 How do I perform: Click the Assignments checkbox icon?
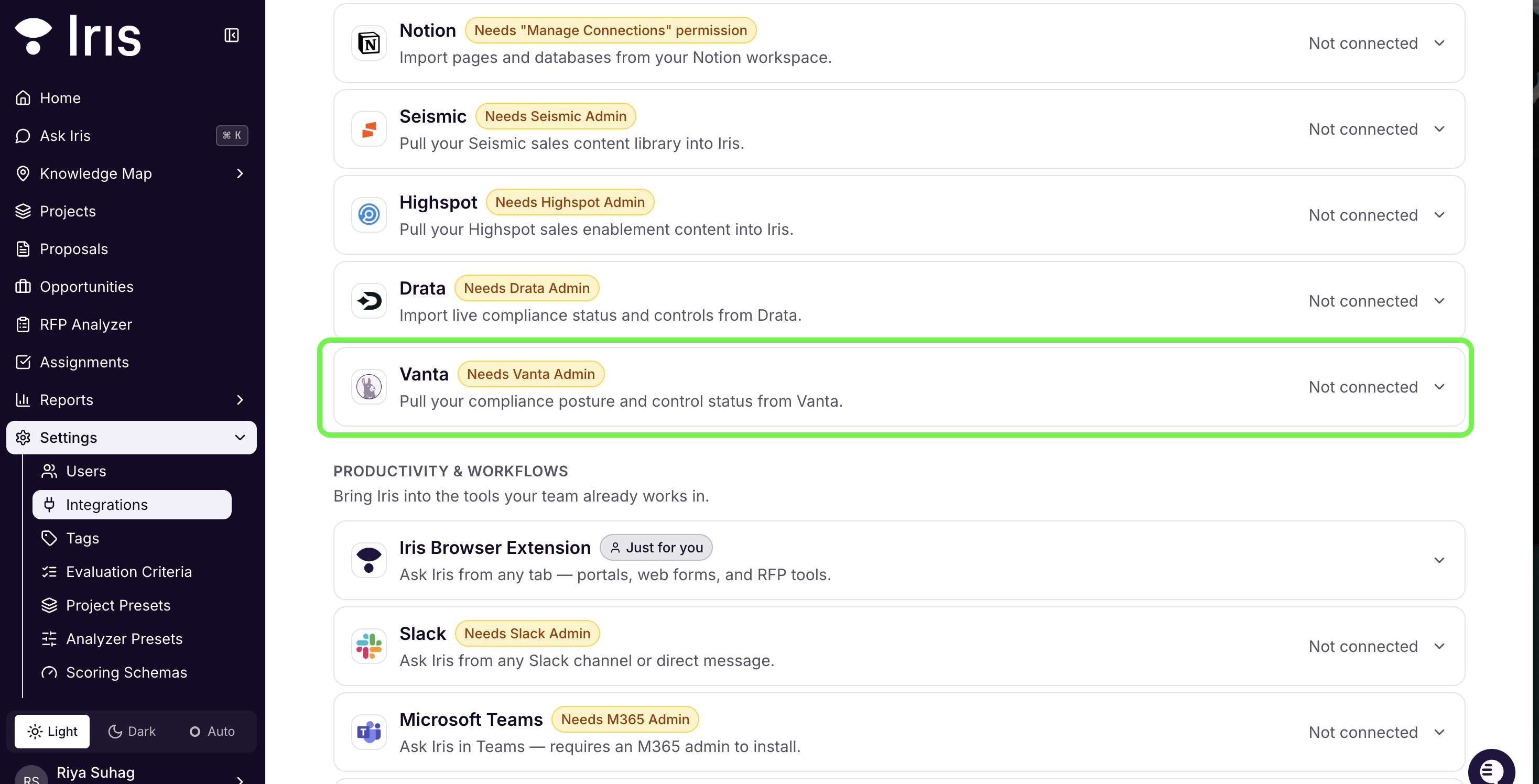pyautogui.click(x=23, y=362)
